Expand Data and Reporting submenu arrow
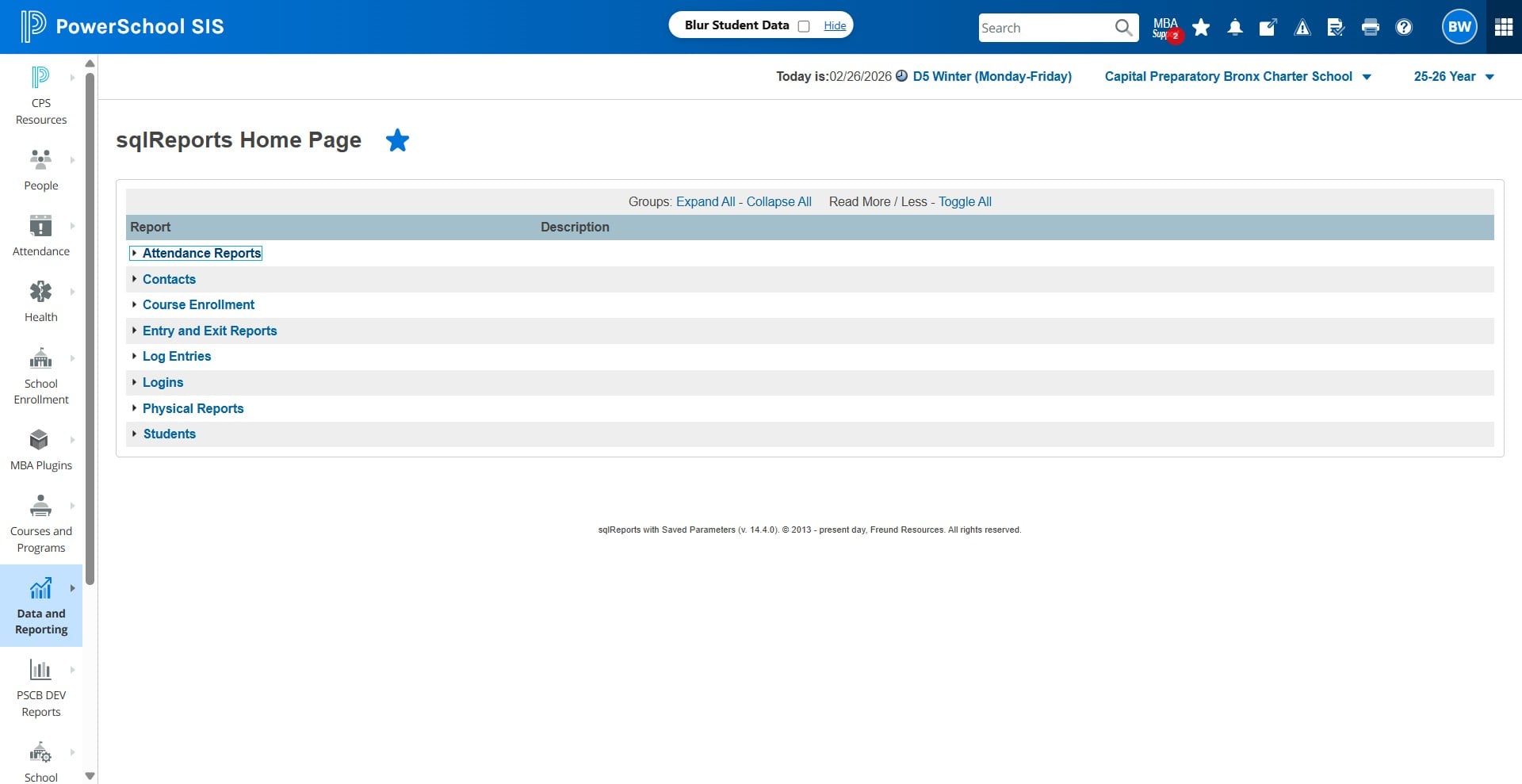This screenshot has width=1522, height=784. [x=72, y=588]
